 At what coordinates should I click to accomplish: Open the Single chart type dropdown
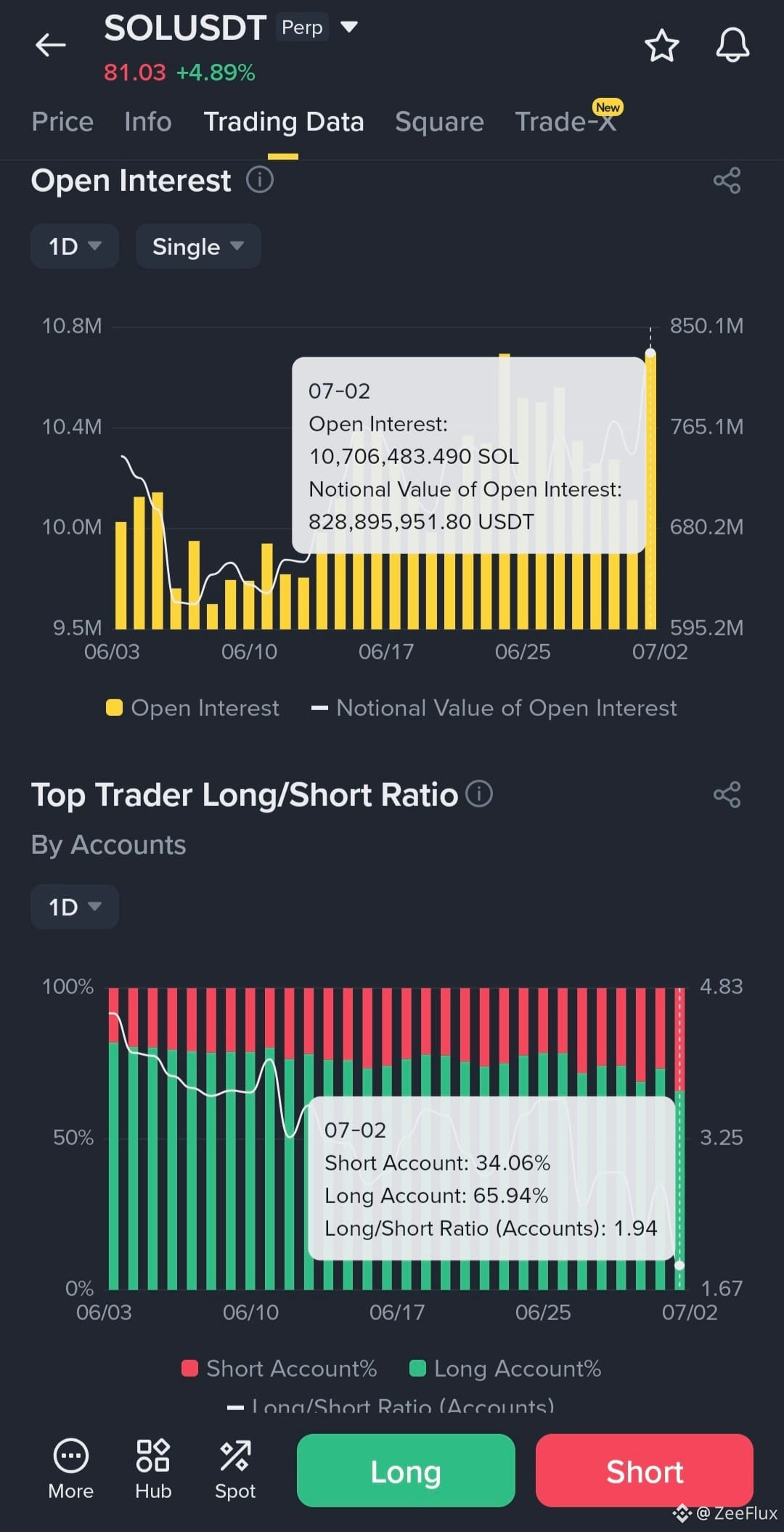click(198, 246)
